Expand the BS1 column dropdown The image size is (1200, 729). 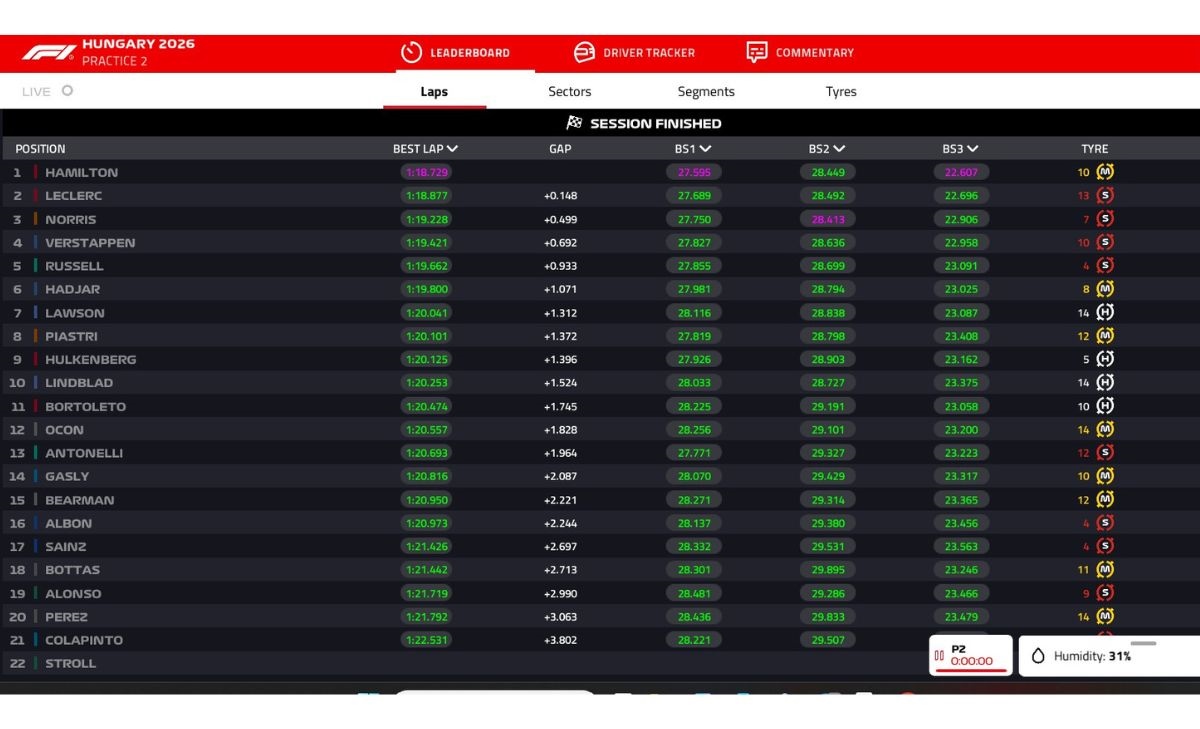click(x=705, y=148)
